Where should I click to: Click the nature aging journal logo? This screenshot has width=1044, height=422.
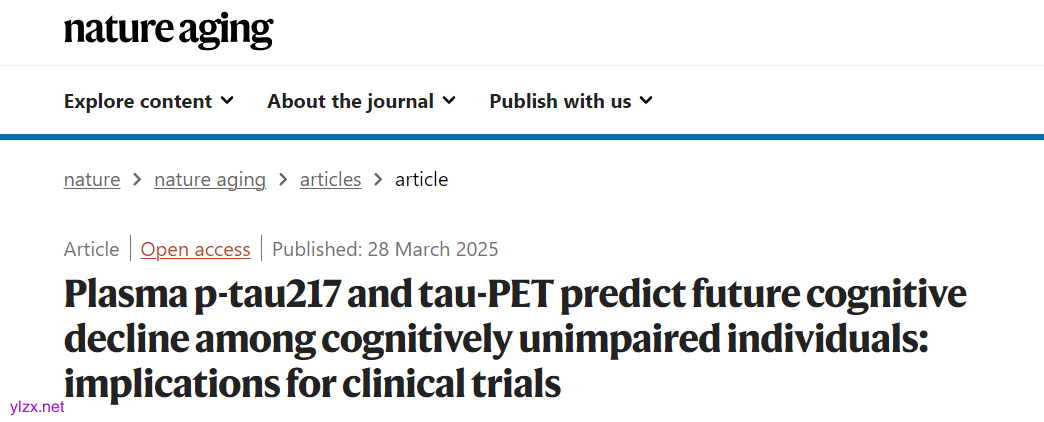coord(168,30)
